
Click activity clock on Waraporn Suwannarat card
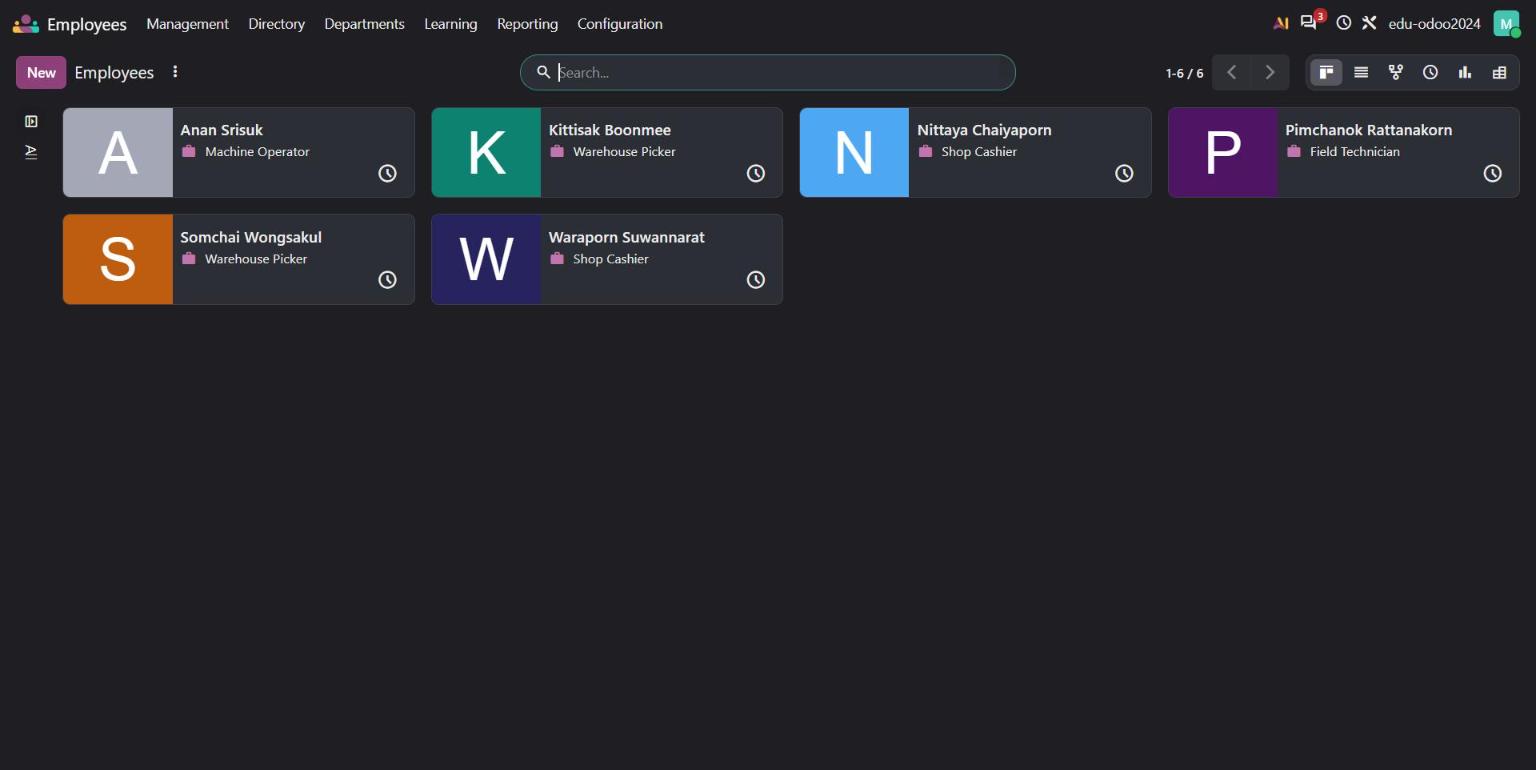pos(756,280)
